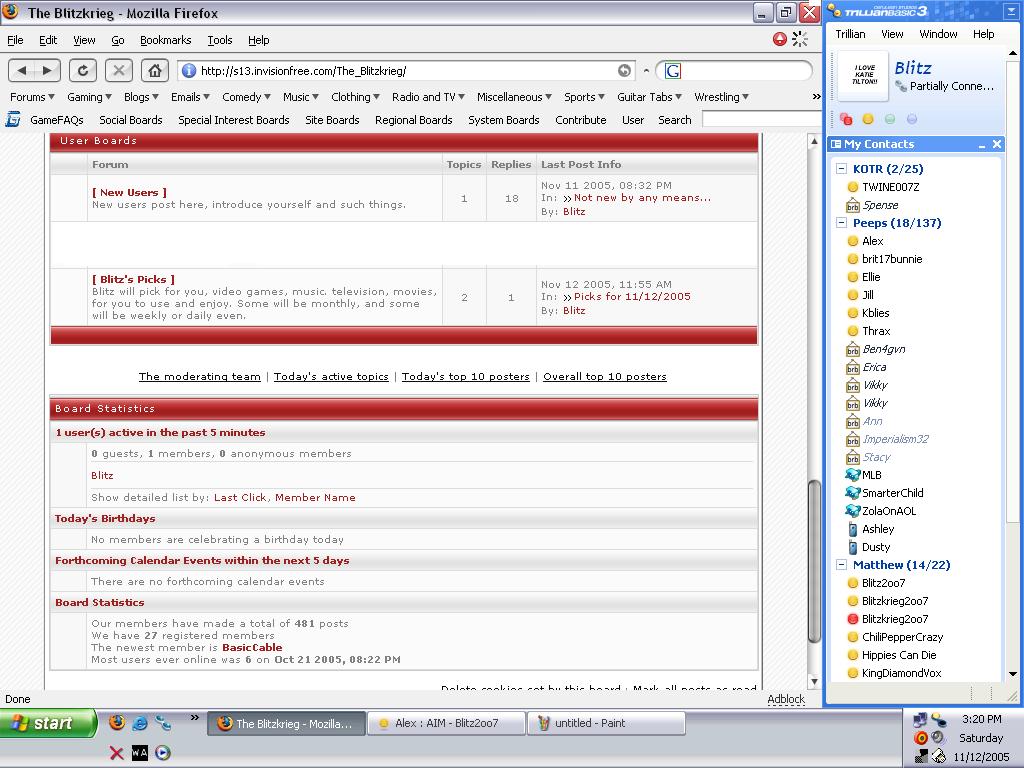Click the GameFAQs toolbar logo icon
This screenshot has width=1024, height=768.
pos(13,119)
